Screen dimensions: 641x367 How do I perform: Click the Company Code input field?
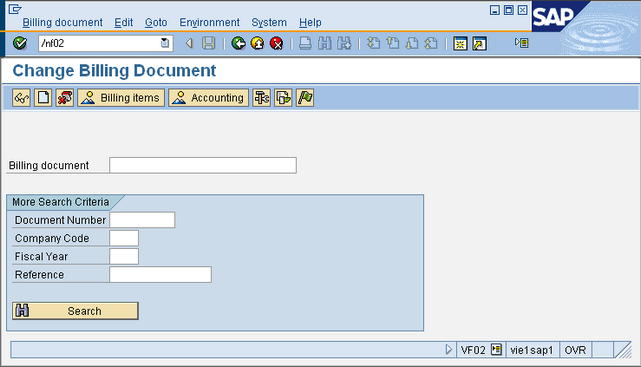[x=124, y=238]
